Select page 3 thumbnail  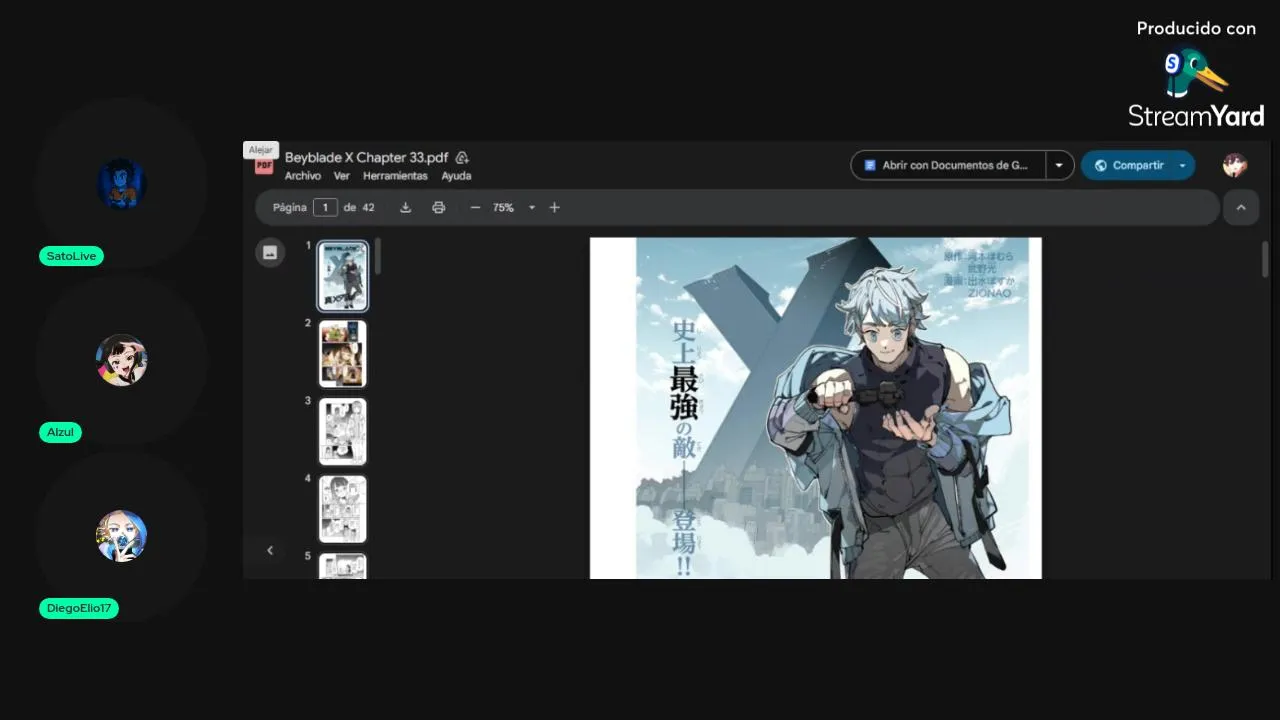pyautogui.click(x=343, y=432)
